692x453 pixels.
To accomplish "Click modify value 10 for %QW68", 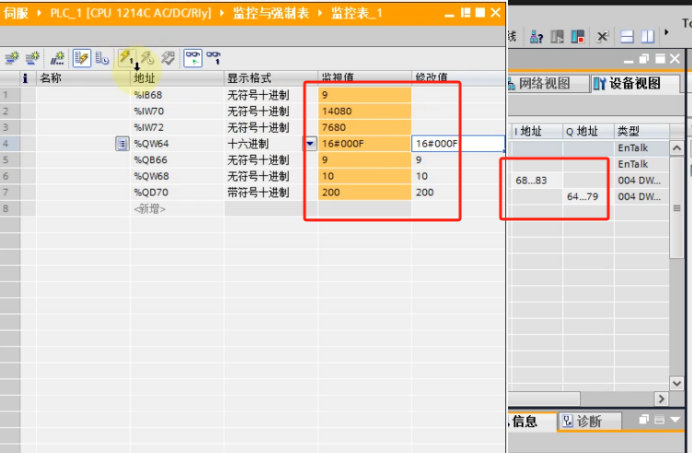I will (458, 176).
